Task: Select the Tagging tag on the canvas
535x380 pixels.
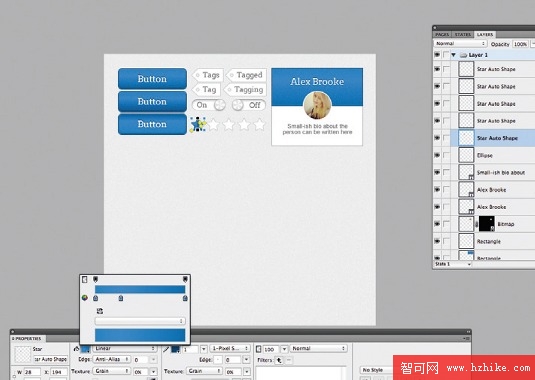Action: point(245,90)
